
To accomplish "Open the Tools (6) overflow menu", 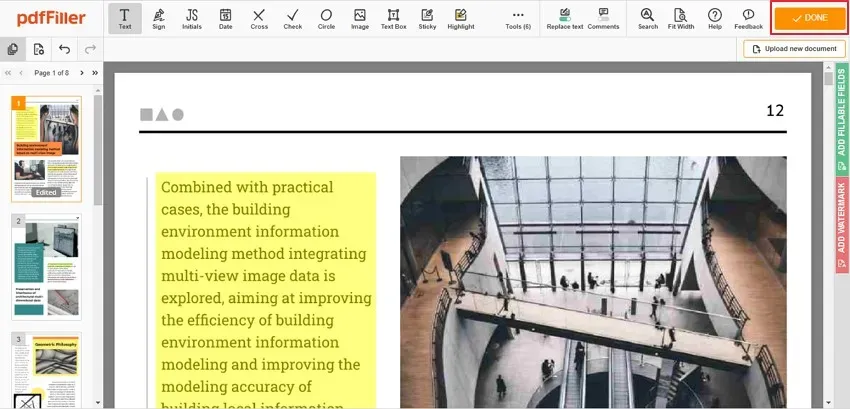I will pyautogui.click(x=518, y=18).
